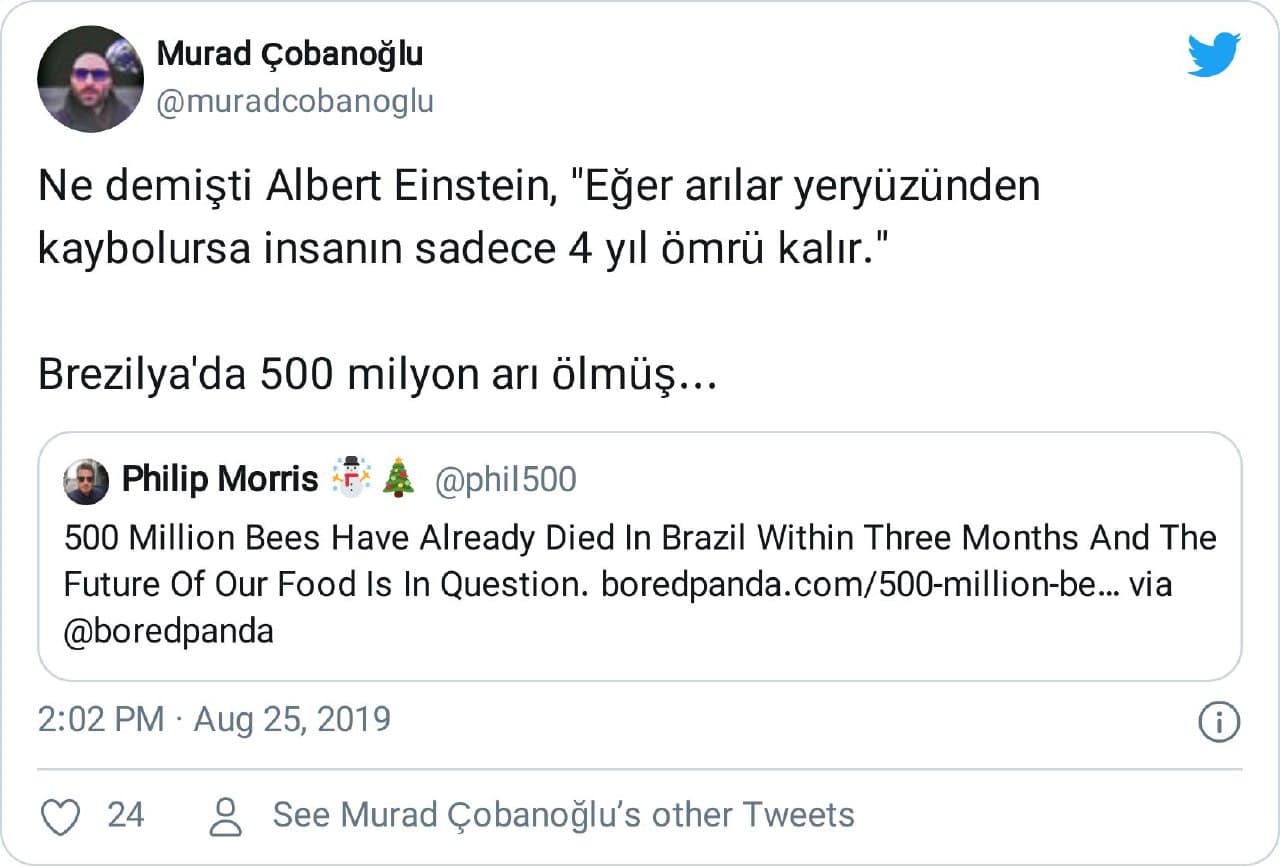Like the tweet with the heart icon
This screenshot has height=866, width=1280.
tap(61, 816)
